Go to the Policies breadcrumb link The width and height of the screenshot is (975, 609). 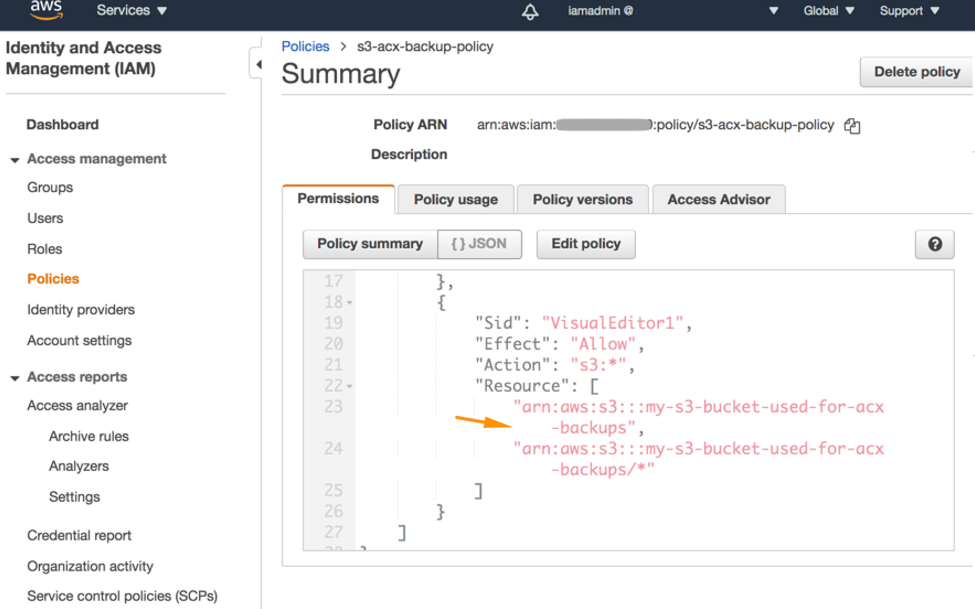(x=305, y=47)
